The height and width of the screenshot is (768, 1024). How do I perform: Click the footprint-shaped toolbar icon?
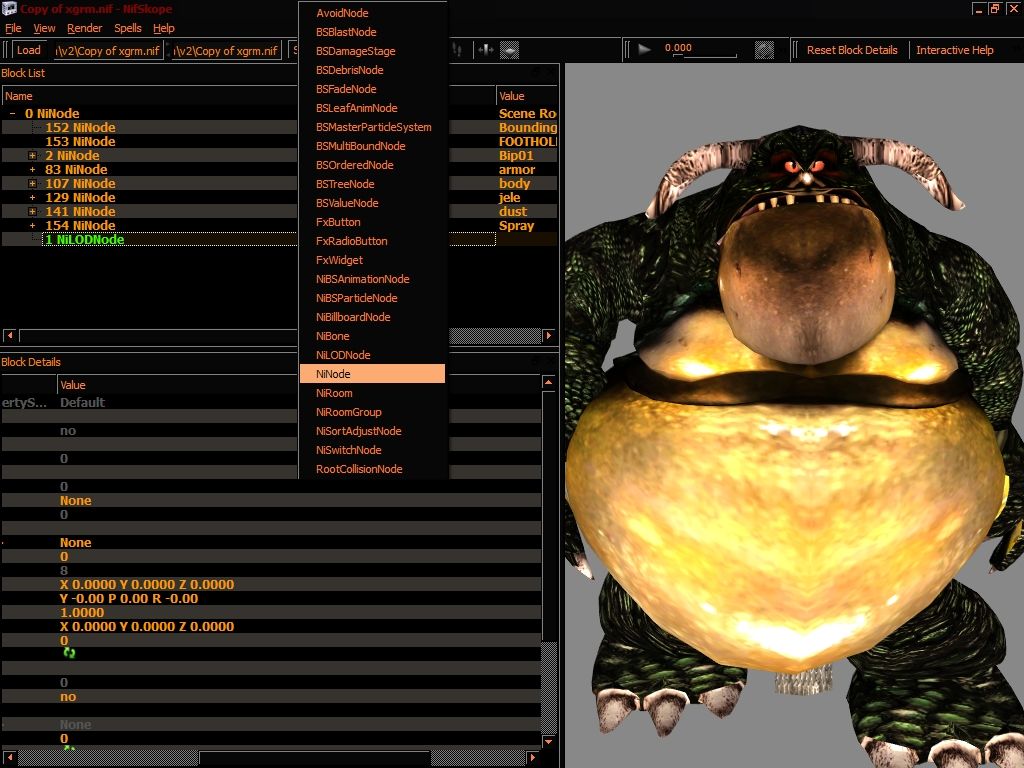tap(457, 50)
